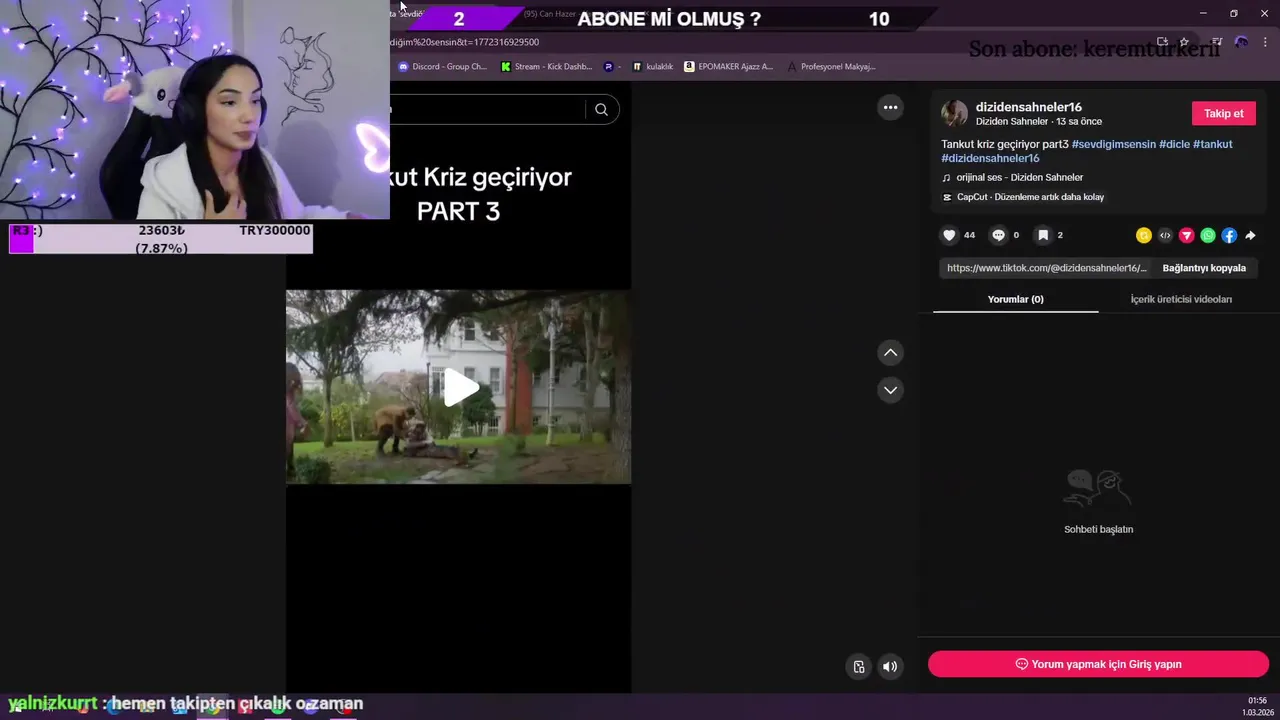Click the search magnifier icon
Viewport: 1280px width, 720px height.
[x=601, y=110]
